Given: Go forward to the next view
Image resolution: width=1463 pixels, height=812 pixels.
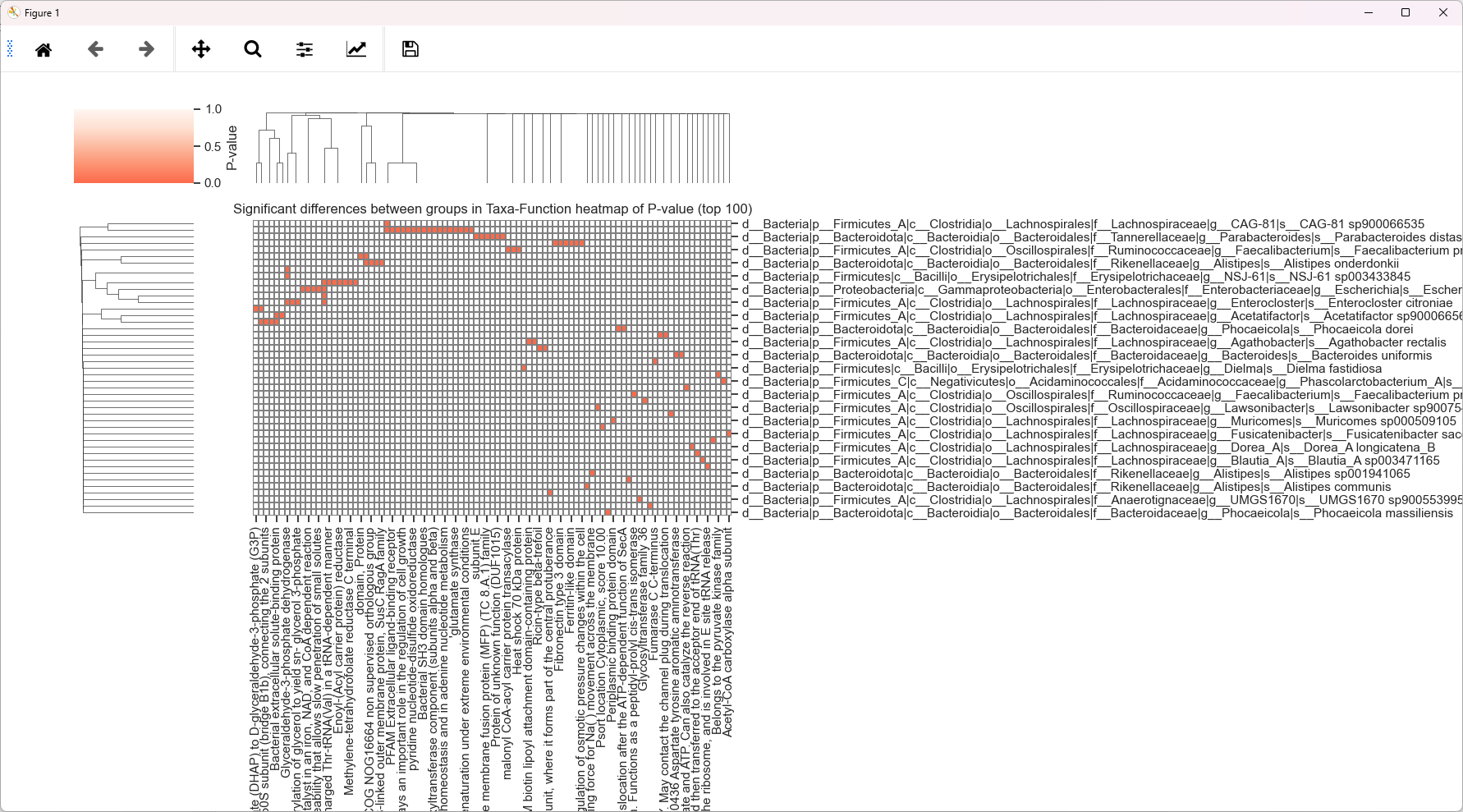Looking at the screenshot, I should (146, 49).
